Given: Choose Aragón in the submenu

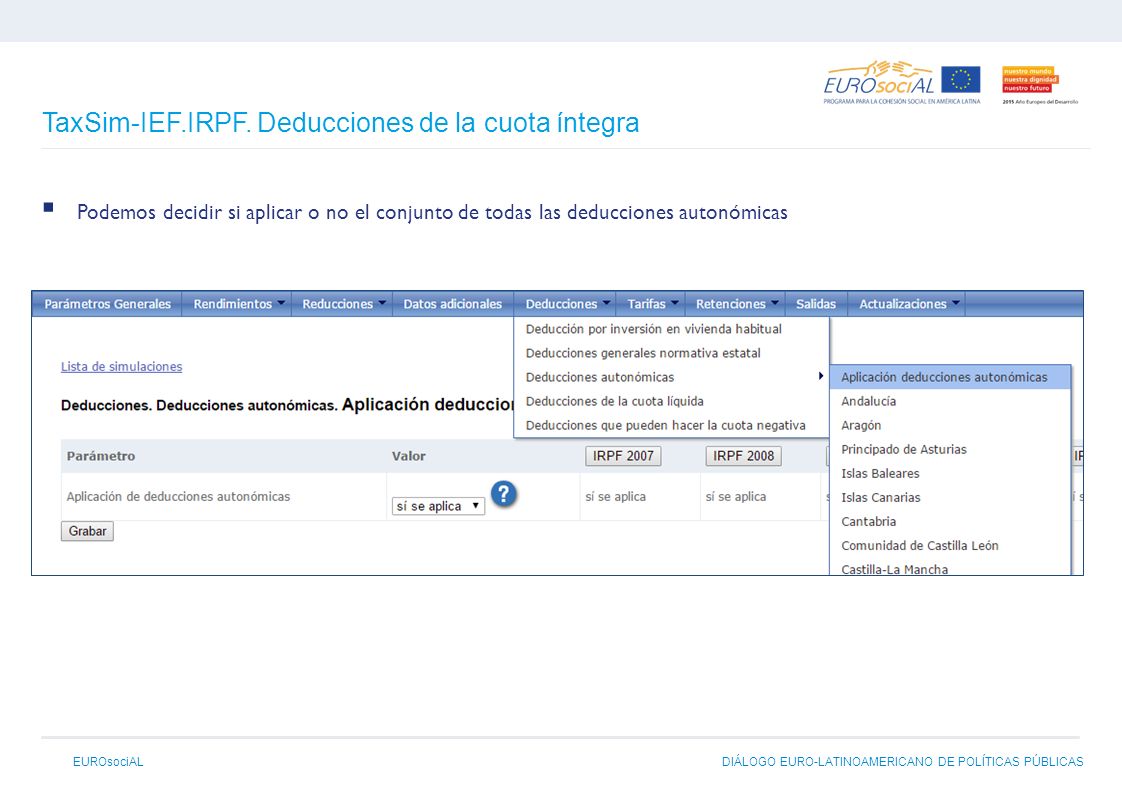Looking at the screenshot, I should pyautogui.click(x=950, y=426).
